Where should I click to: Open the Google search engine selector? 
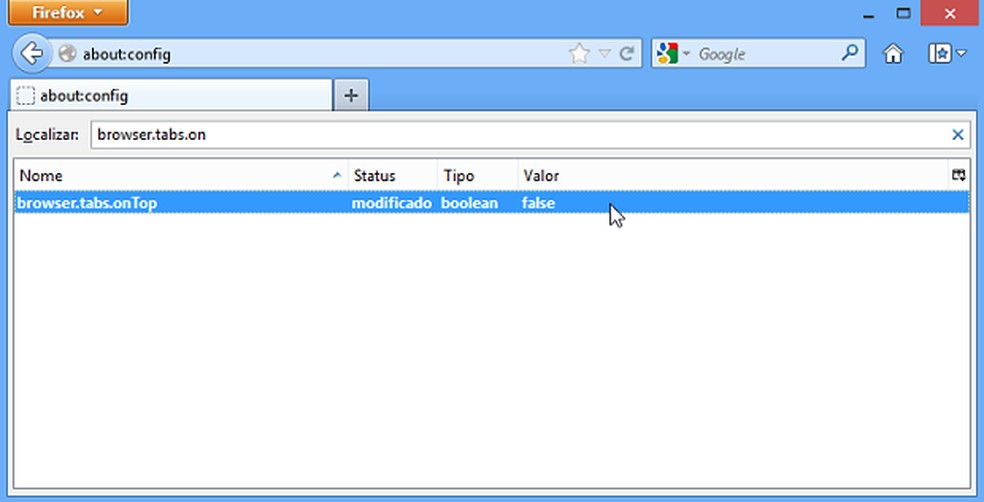(x=674, y=54)
